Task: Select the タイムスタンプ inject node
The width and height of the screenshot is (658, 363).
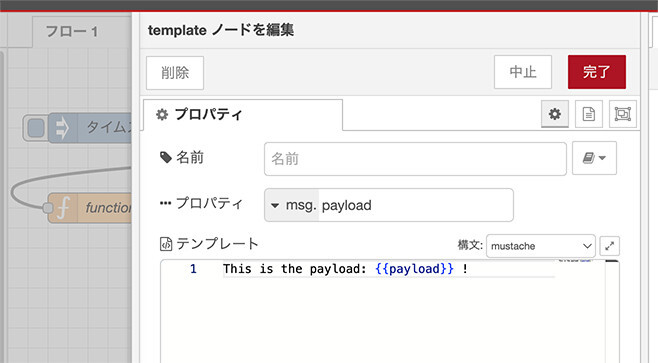Action: point(90,128)
